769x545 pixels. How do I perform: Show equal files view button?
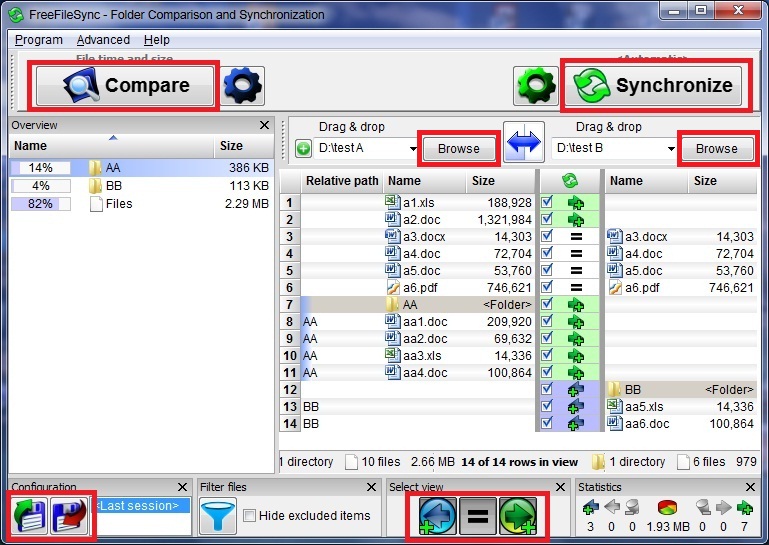click(477, 516)
